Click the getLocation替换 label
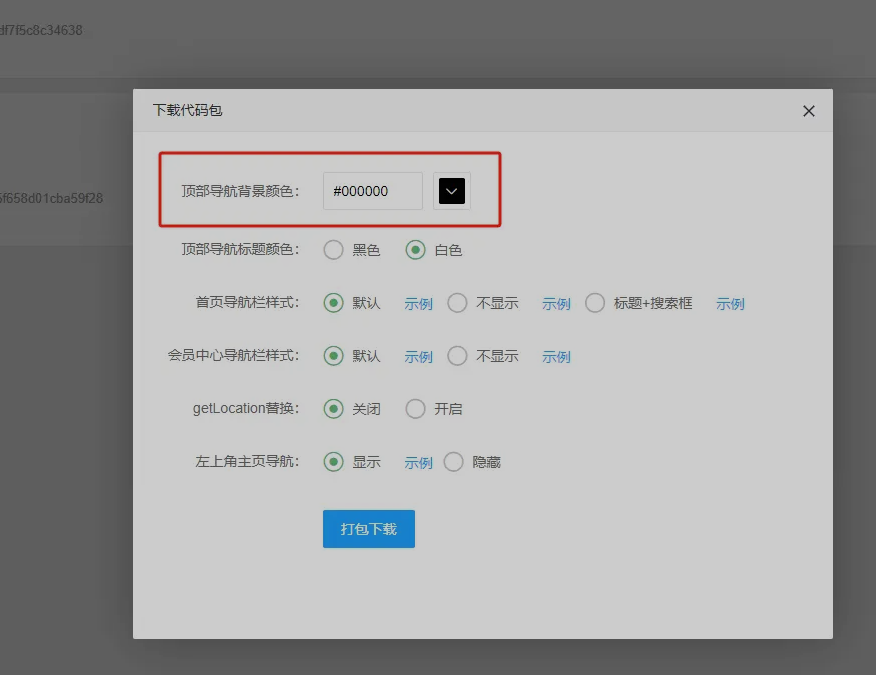Viewport: 876px width, 675px height. pos(246,408)
